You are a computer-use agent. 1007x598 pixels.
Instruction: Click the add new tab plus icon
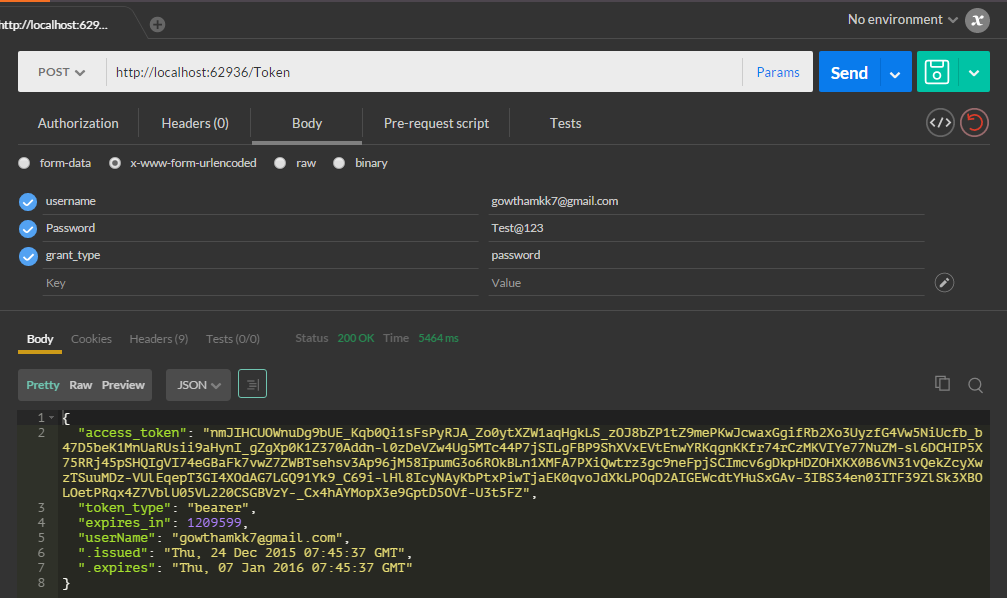[157, 24]
